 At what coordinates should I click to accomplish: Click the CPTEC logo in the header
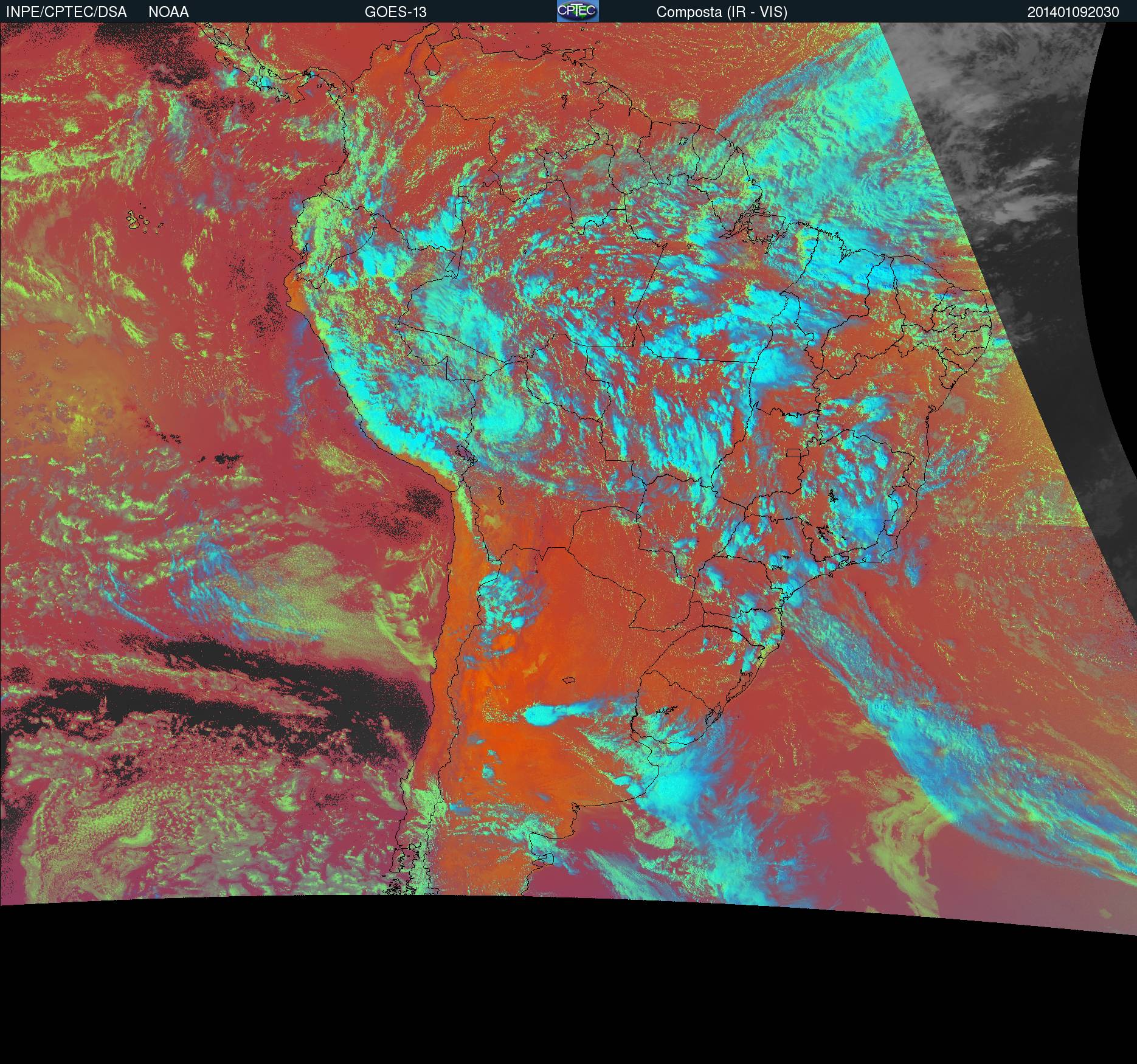pos(577,11)
